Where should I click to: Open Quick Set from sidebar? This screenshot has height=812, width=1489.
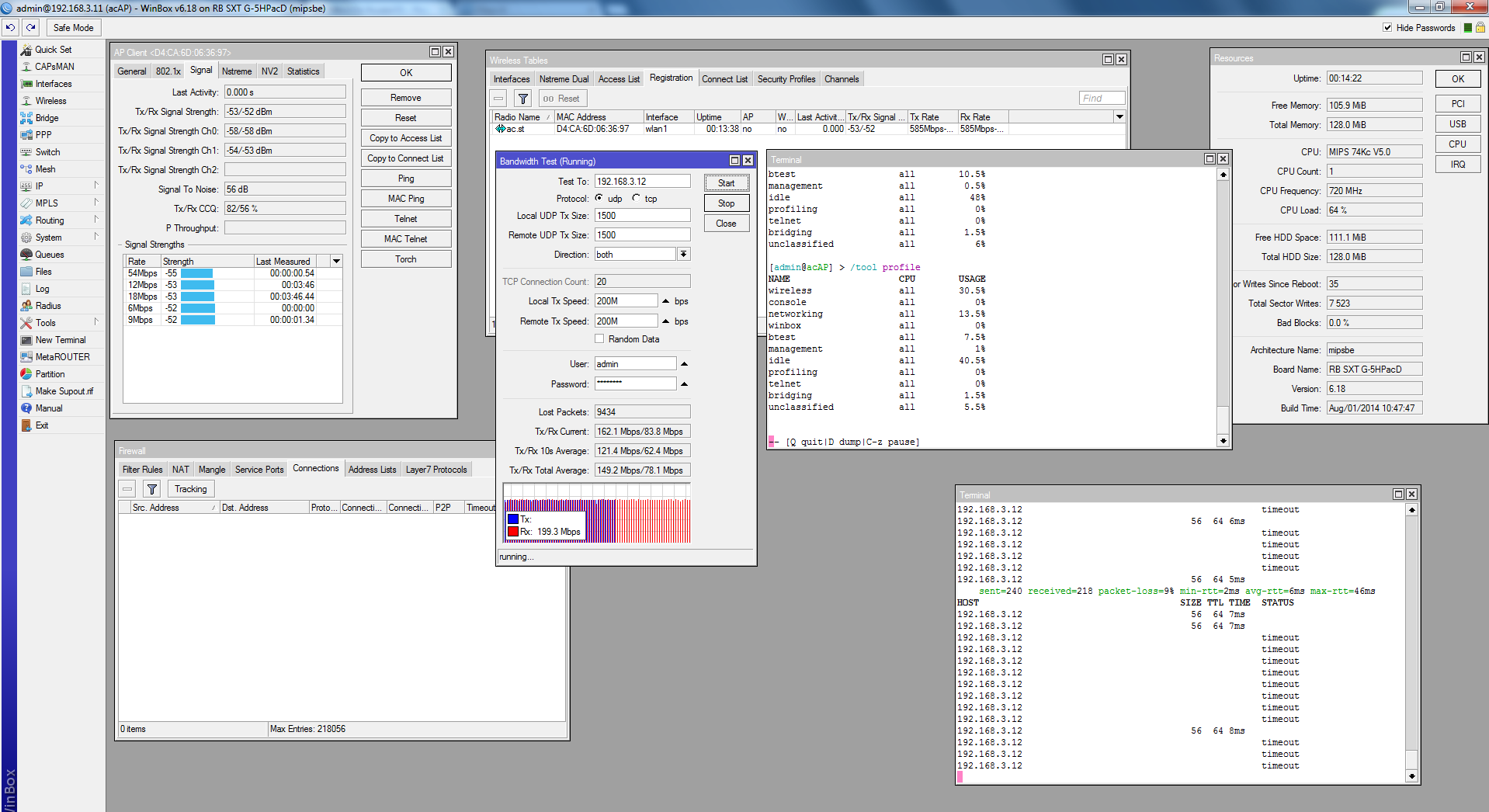coord(53,50)
